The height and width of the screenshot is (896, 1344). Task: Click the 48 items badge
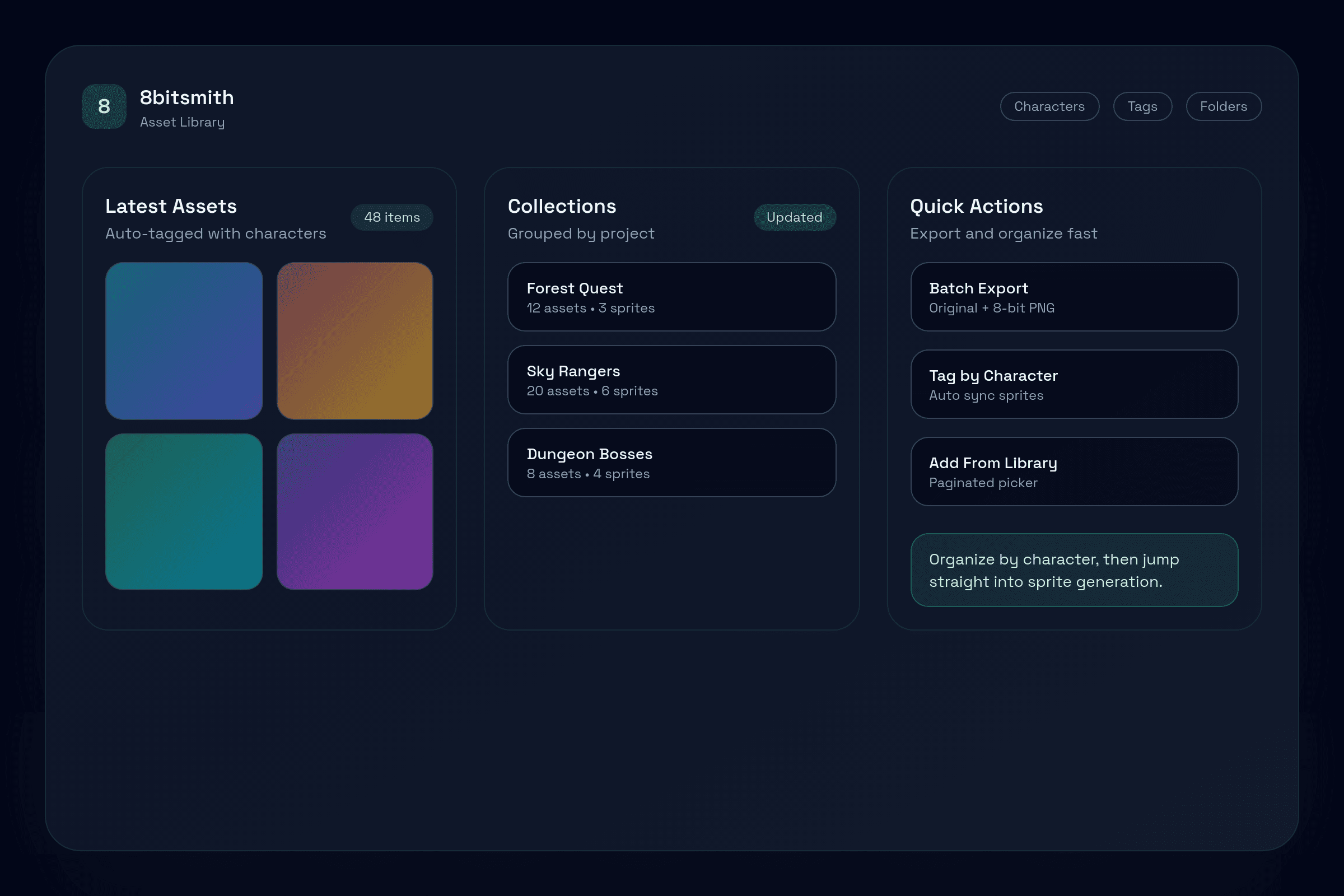[x=391, y=217]
